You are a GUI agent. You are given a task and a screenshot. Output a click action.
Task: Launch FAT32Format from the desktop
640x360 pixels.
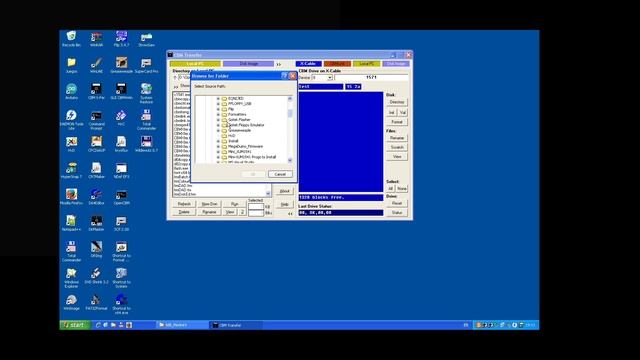click(96, 302)
